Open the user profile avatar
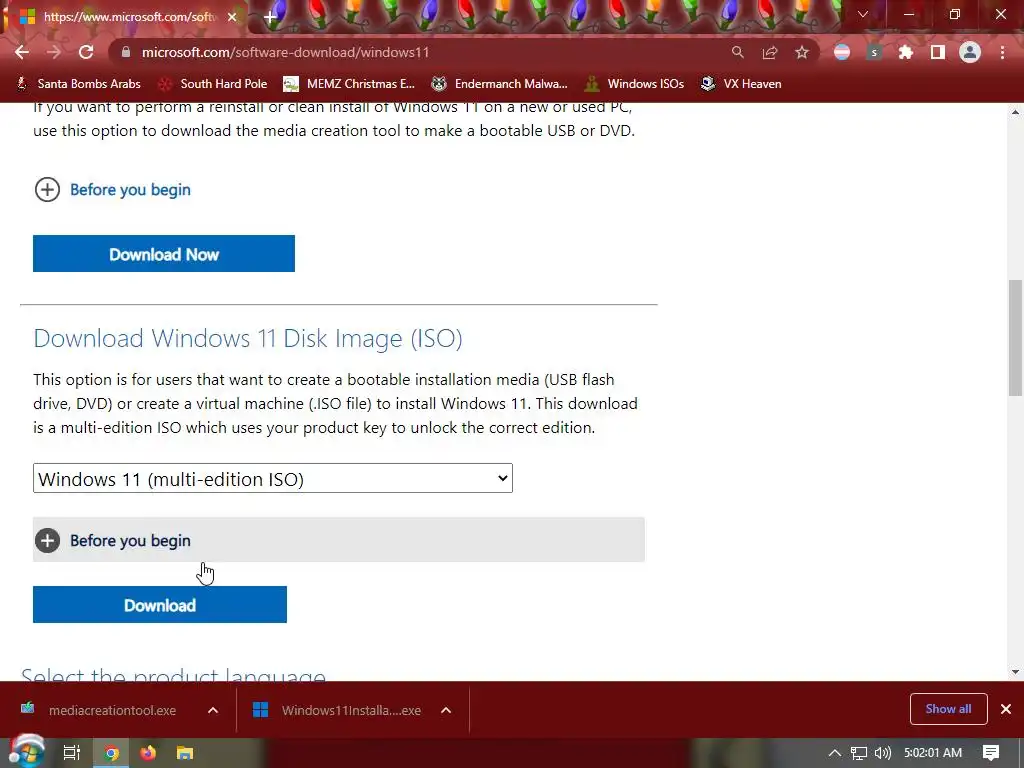 pos(970,52)
